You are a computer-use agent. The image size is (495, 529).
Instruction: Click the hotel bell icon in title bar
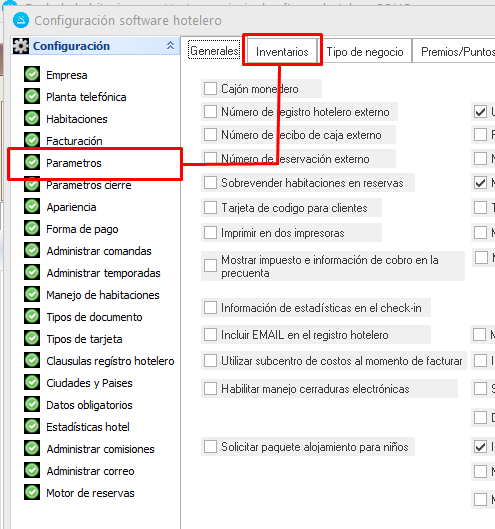[21, 20]
